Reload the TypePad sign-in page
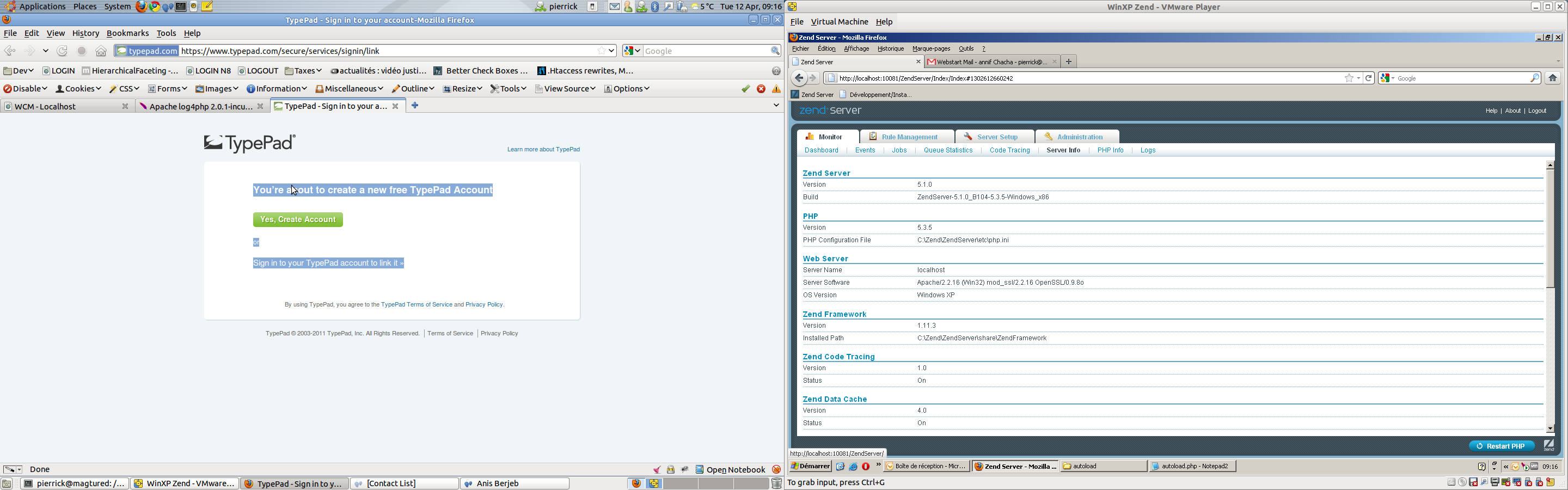This screenshot has width=1568, height=490. tap(62, 51)
